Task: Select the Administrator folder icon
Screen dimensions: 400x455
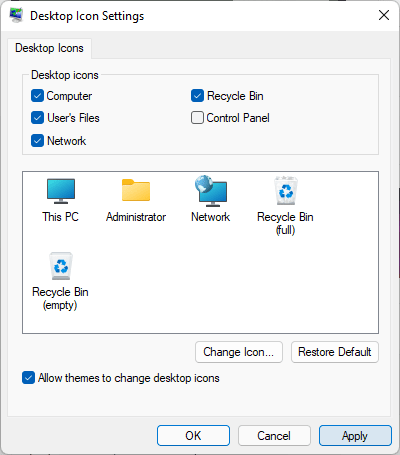Action: 136,190
